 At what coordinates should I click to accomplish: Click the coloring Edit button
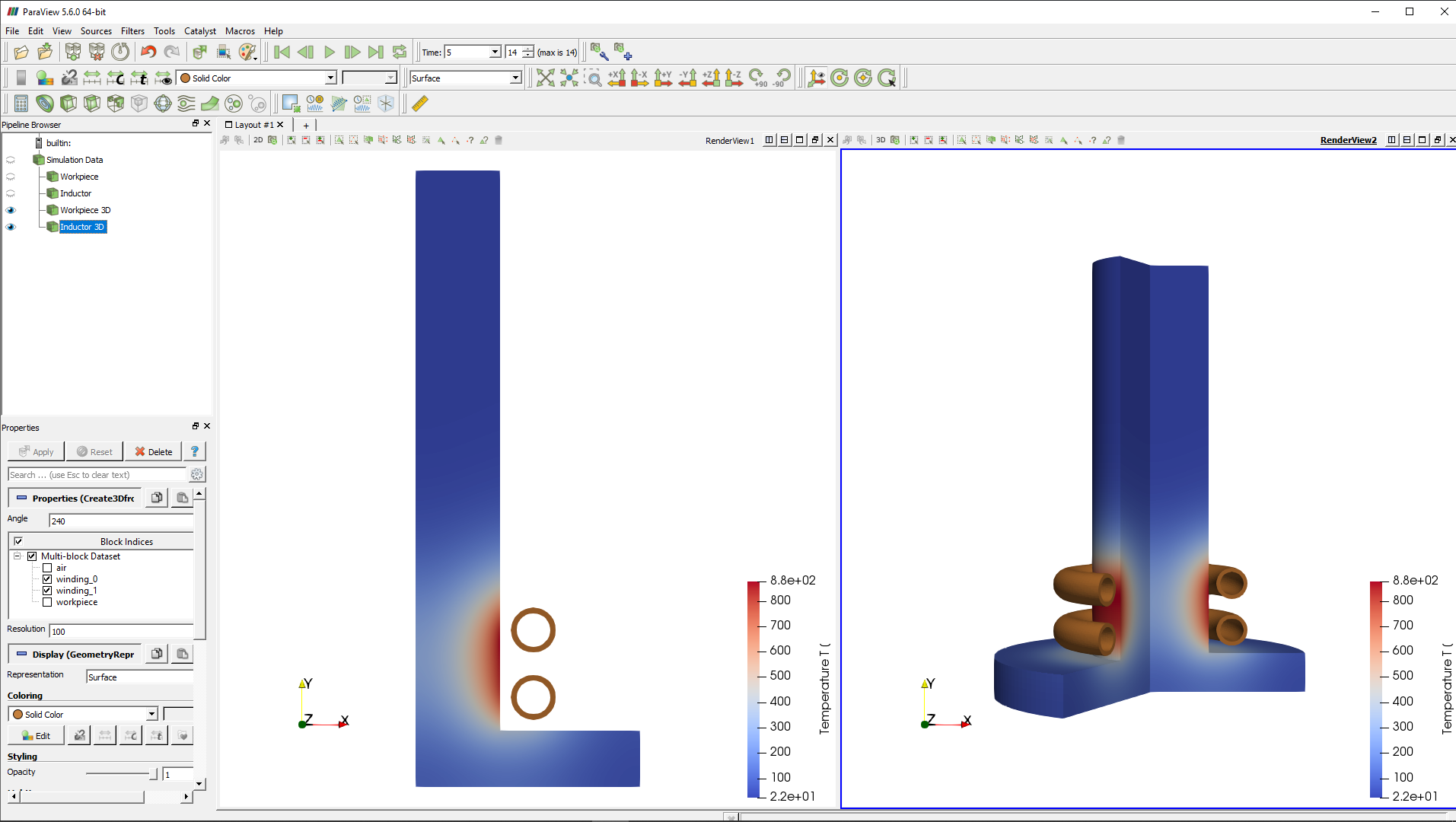click(36, 735)
